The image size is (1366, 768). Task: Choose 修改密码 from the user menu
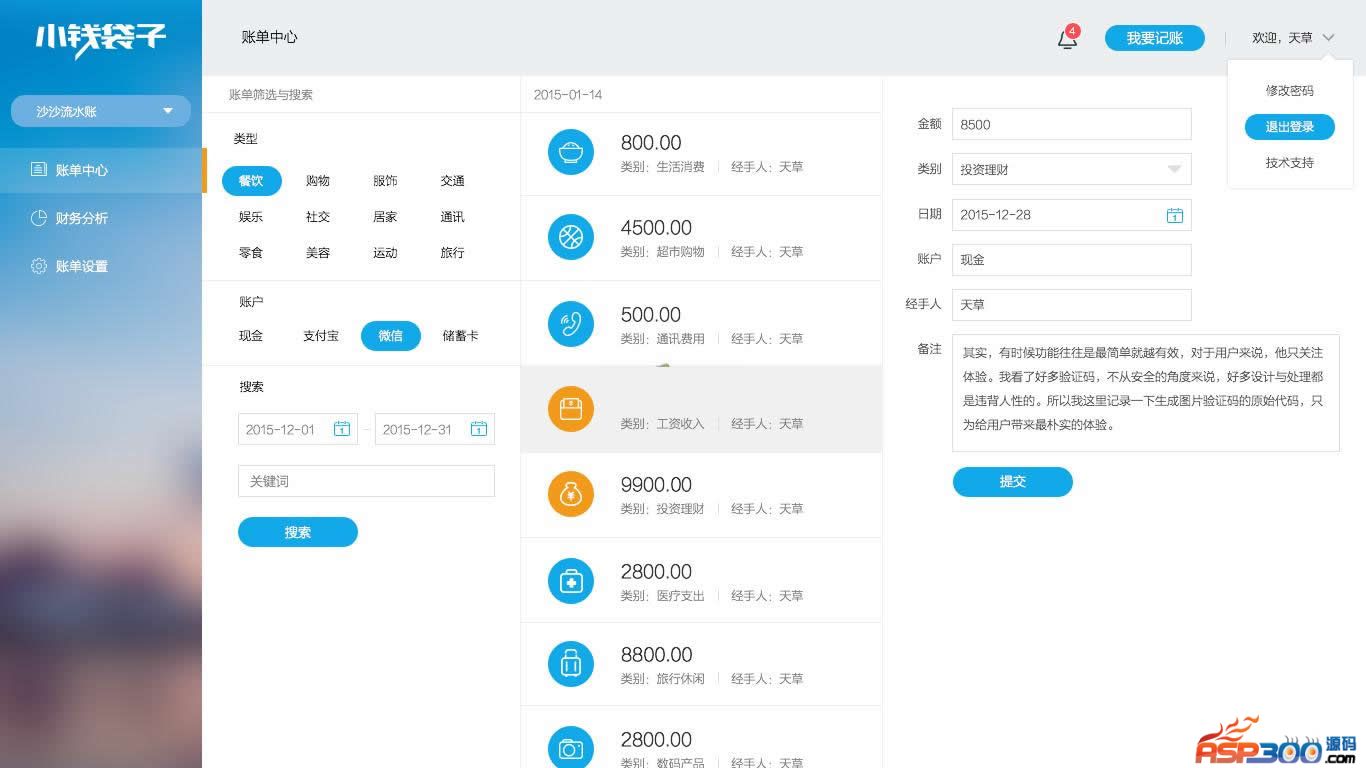point(1289,91)
